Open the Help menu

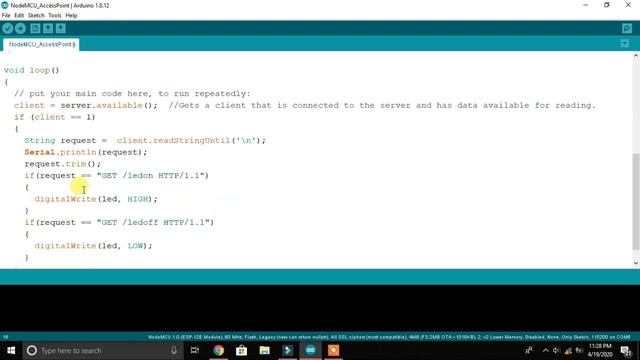coord(71,16)
